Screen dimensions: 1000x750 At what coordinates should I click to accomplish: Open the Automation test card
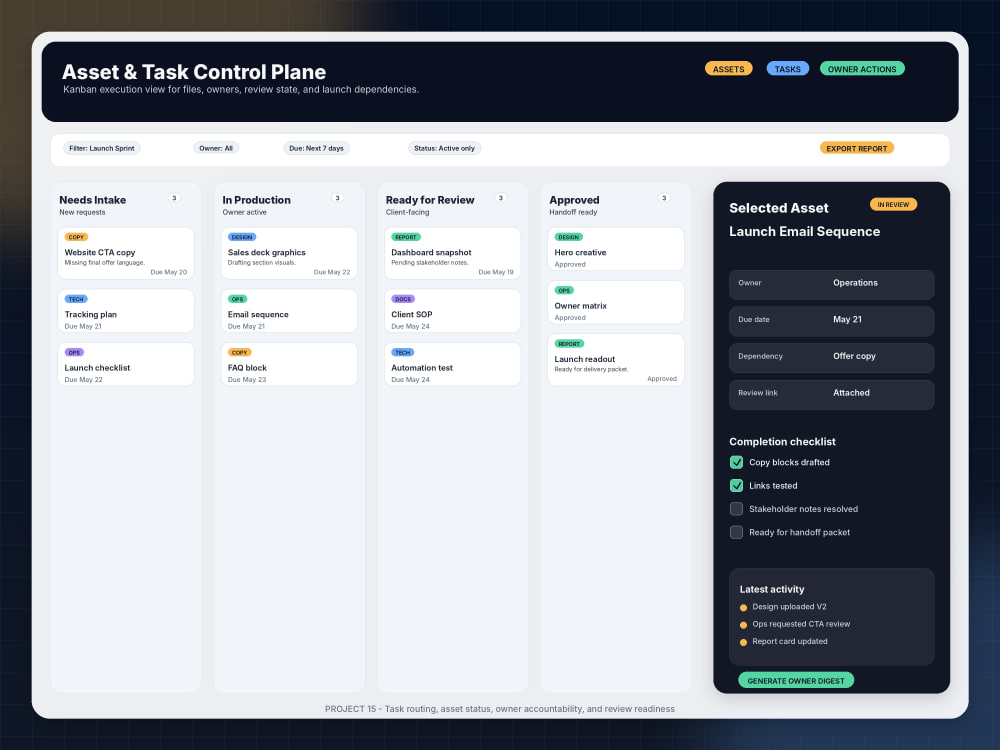pos(452,364)
